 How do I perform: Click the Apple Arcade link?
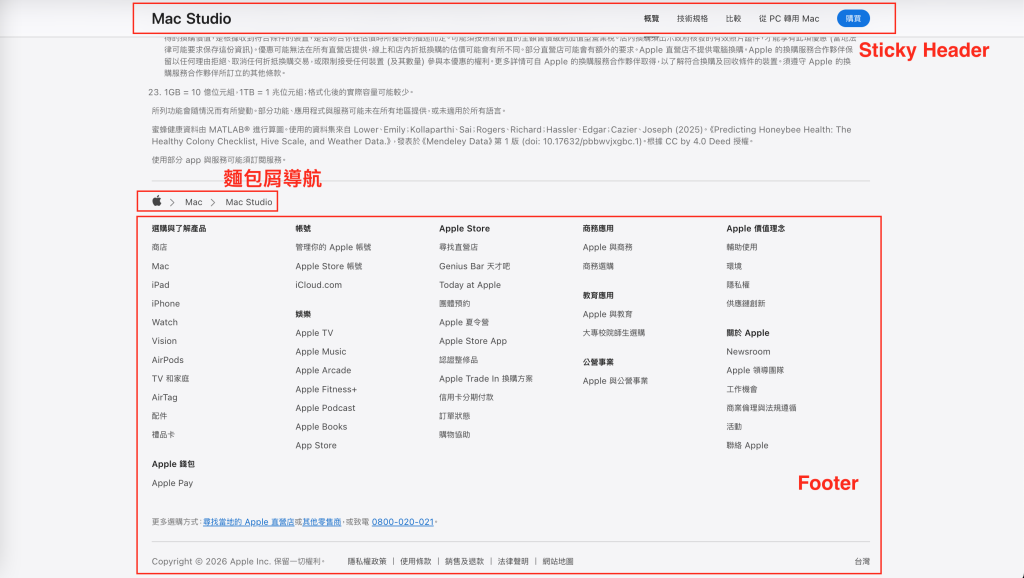click(323, 370)
